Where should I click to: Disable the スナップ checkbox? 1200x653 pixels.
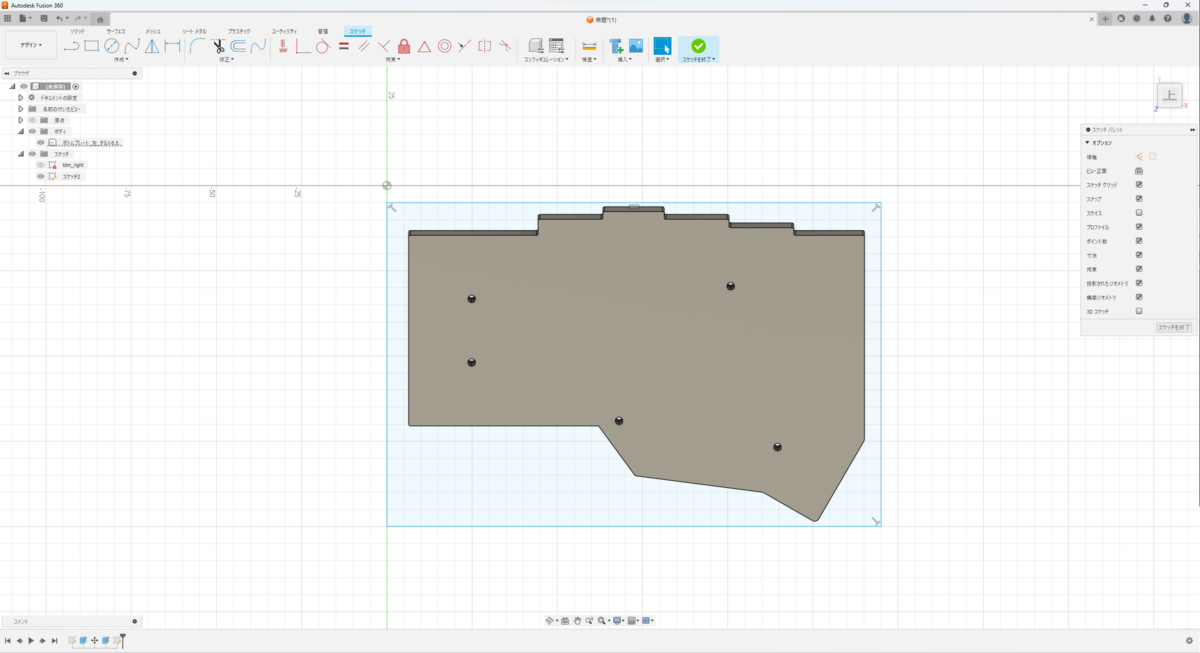click(x=1139, y=199)
